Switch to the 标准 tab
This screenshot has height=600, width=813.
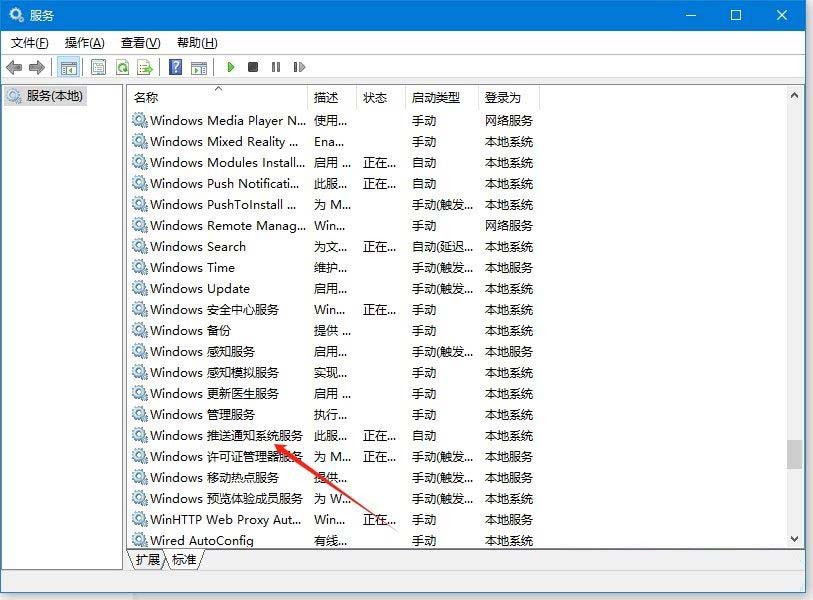pyautogui.click(x=184, y=560)
